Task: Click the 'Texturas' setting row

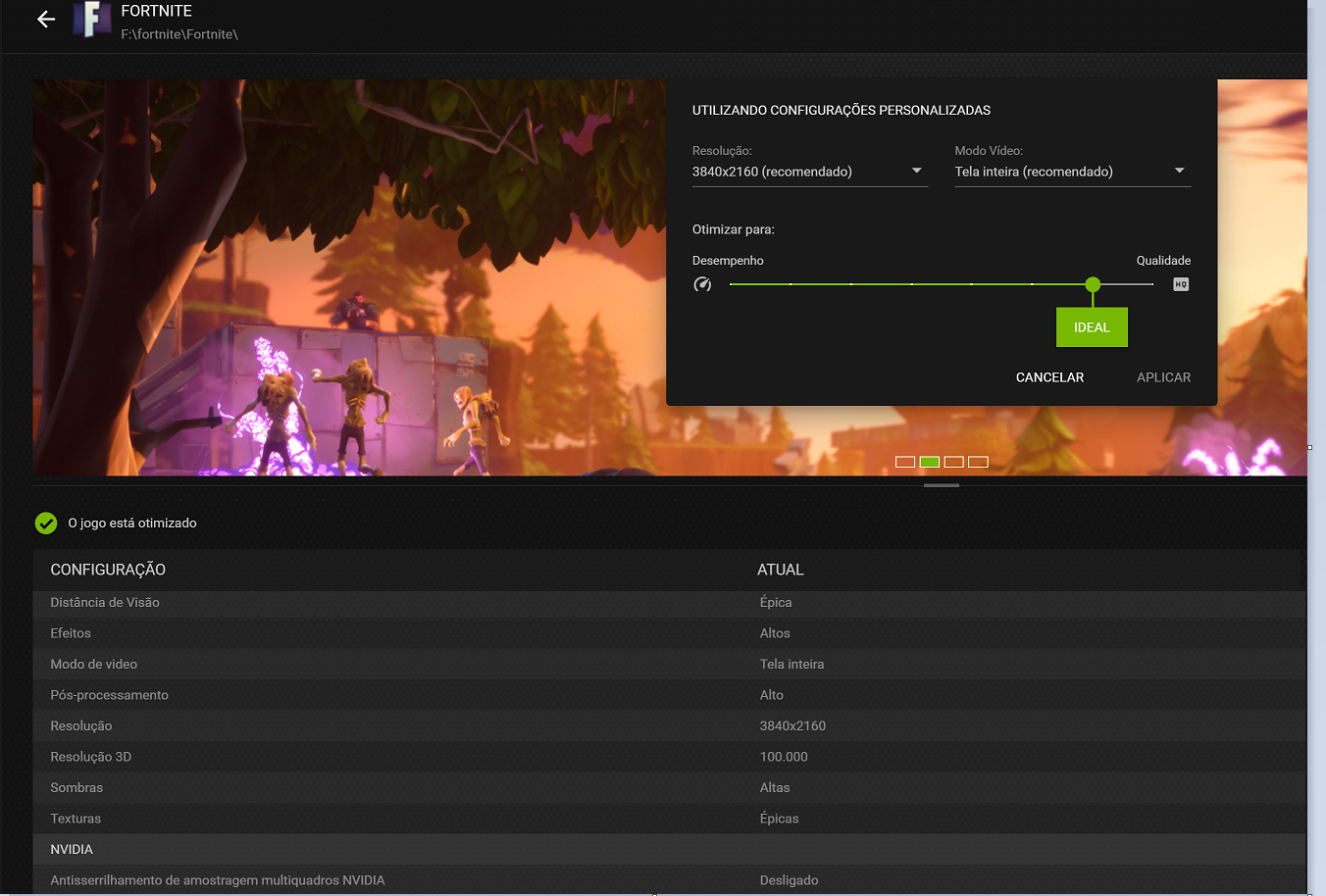Action: [669, 819]
